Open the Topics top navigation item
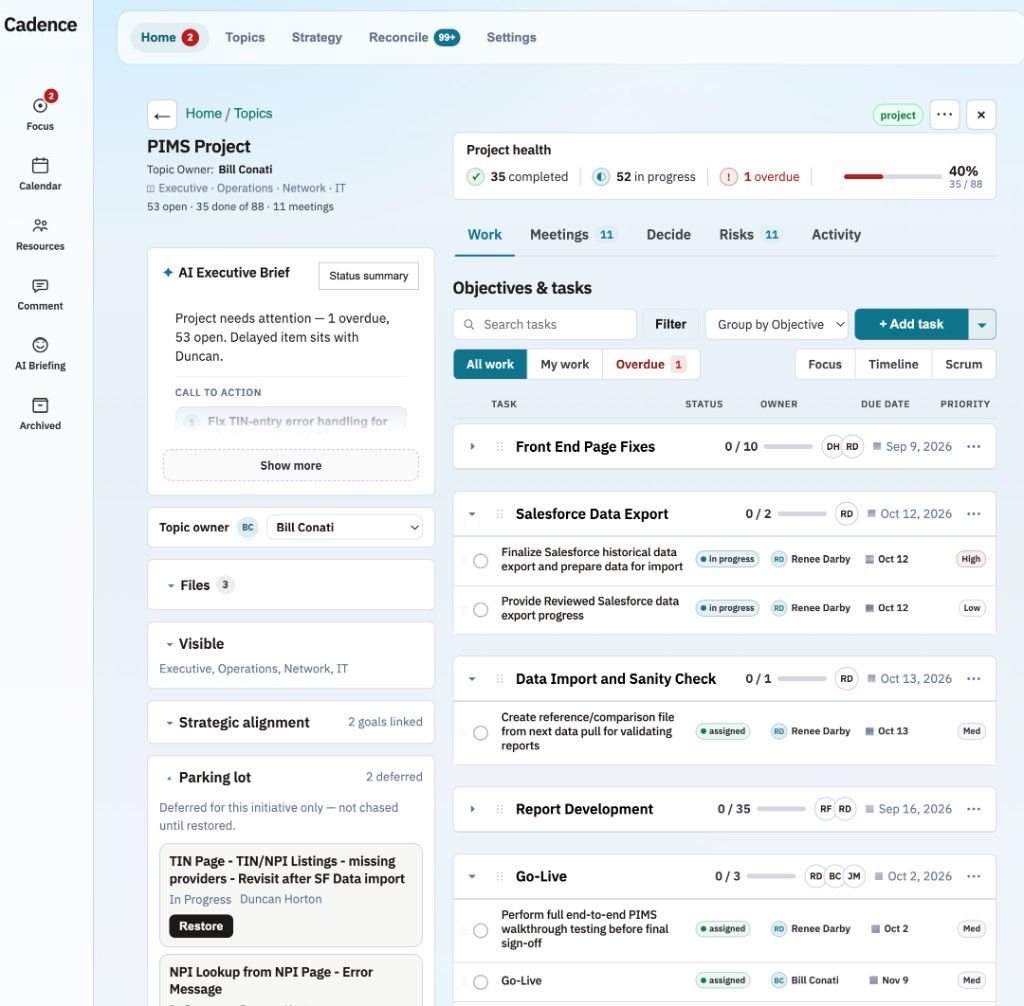Viewport: 1024px width, 1006px height. [x=245, y=37]
